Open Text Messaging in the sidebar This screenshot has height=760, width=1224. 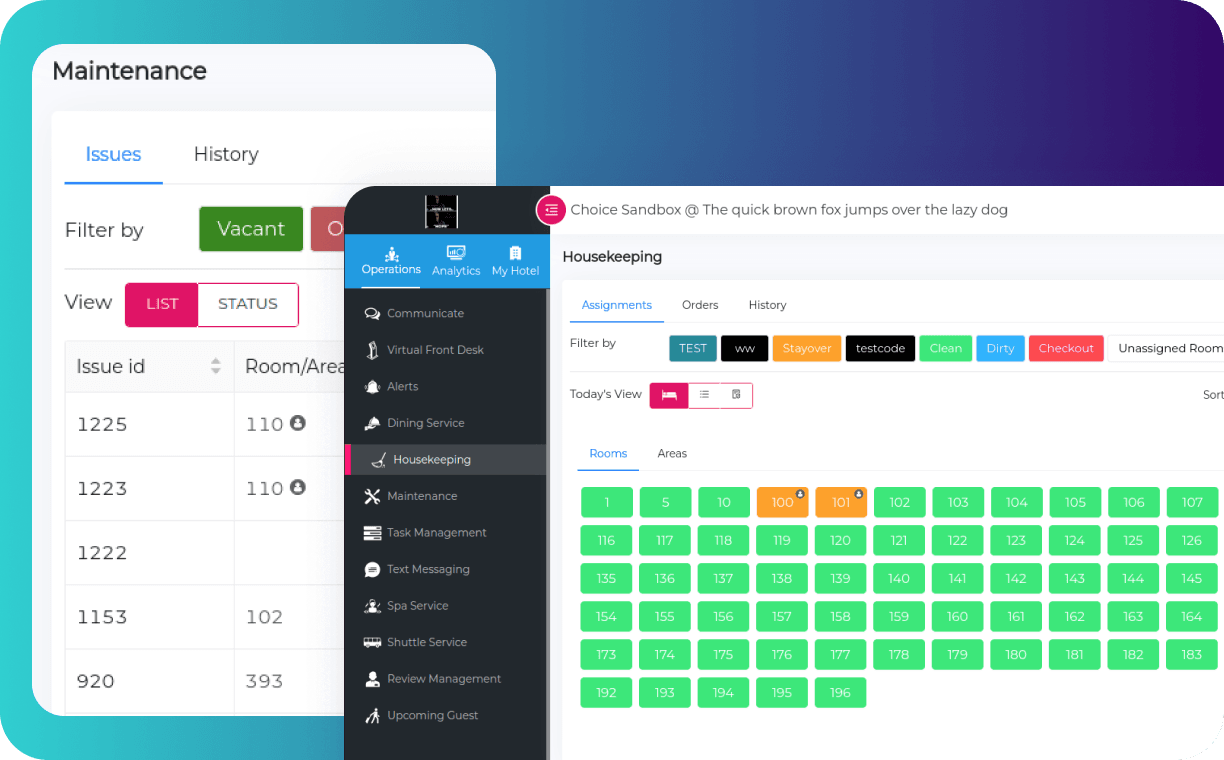click(x=427, y=569)
